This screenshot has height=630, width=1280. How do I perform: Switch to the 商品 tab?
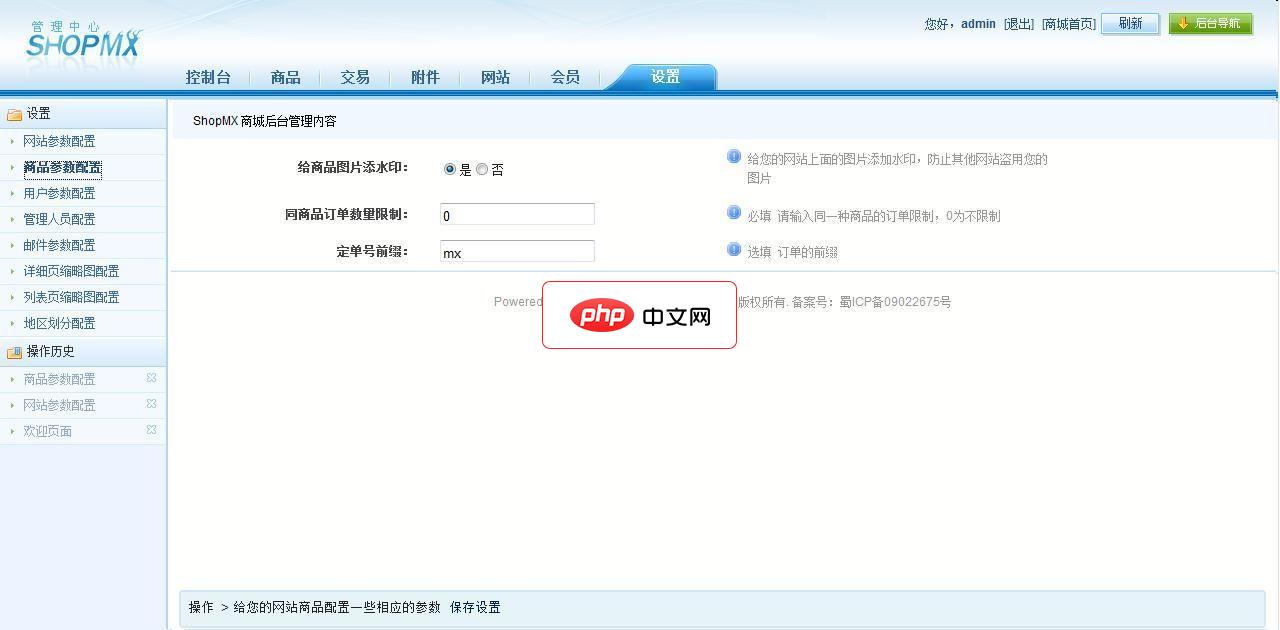[x=285, y=76]
